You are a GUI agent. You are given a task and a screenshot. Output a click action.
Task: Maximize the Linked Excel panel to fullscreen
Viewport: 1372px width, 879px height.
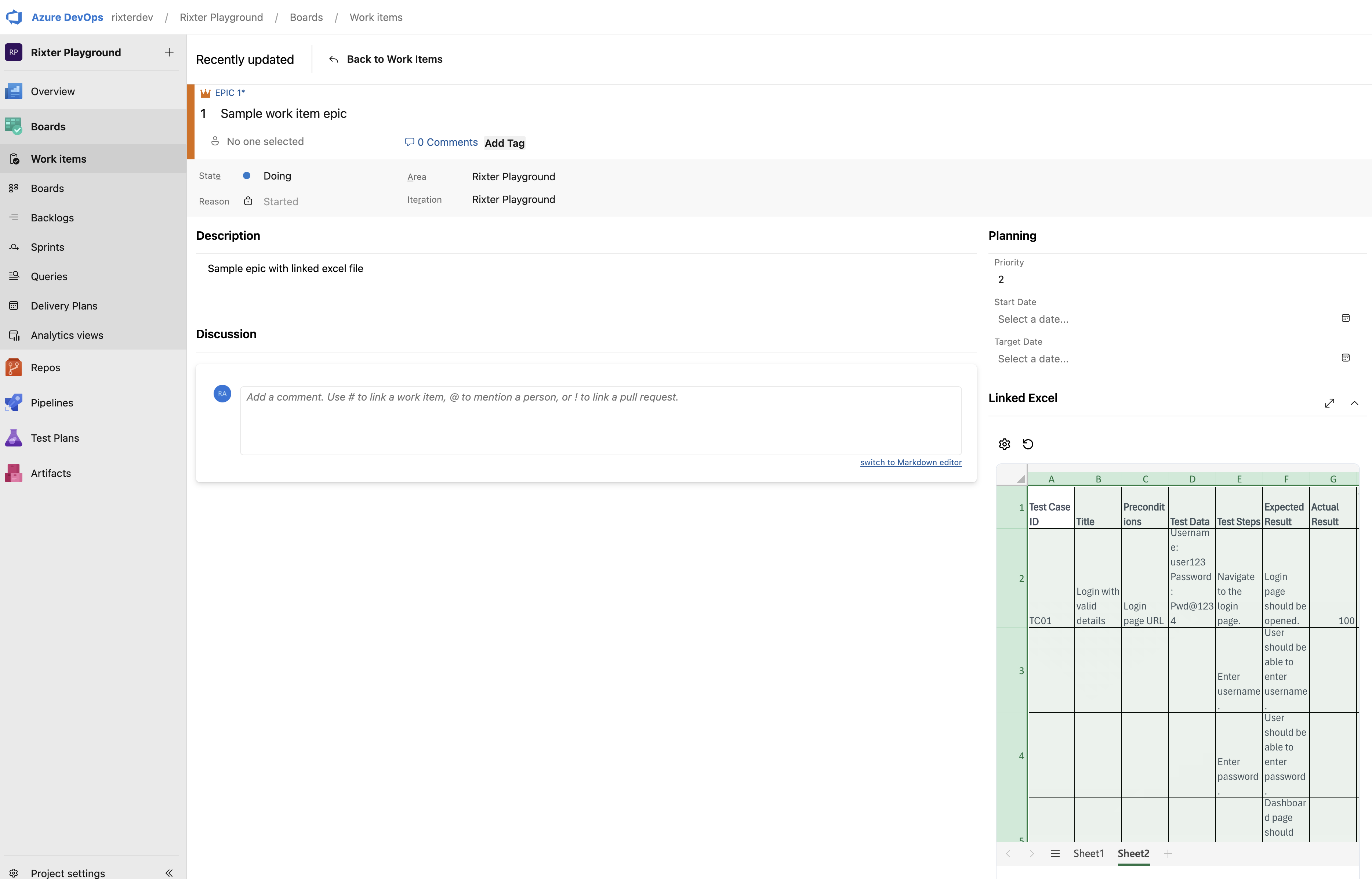point(1330,402)
